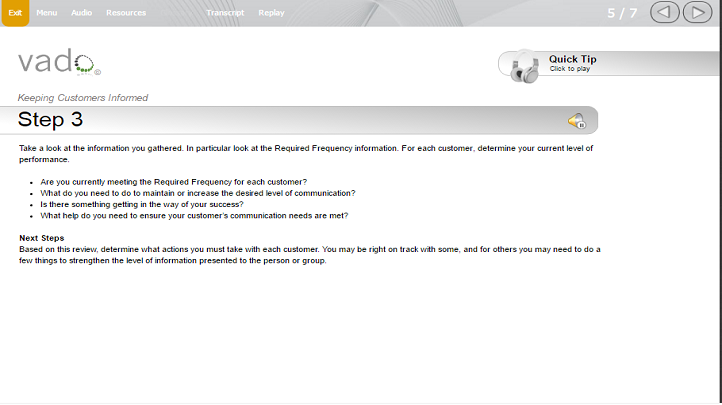Advance with the next slide arrow

click(698, 12)
